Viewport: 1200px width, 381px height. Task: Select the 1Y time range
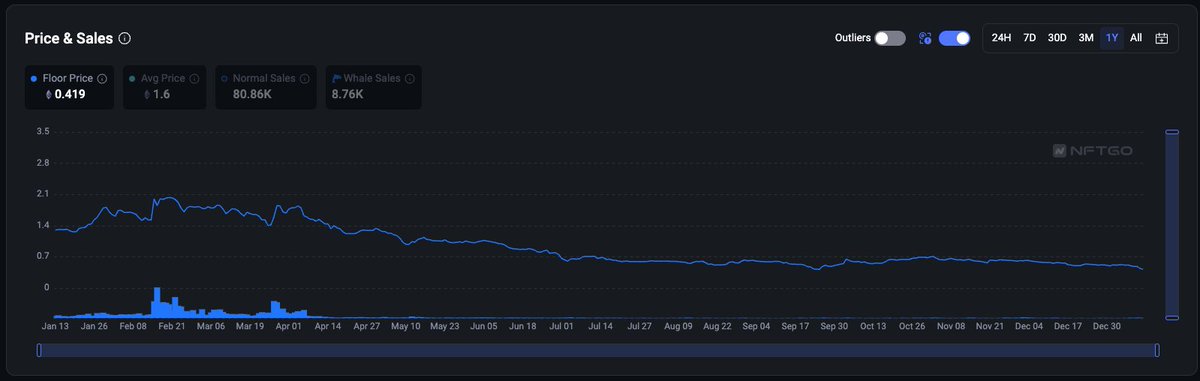coord(1112,38)
